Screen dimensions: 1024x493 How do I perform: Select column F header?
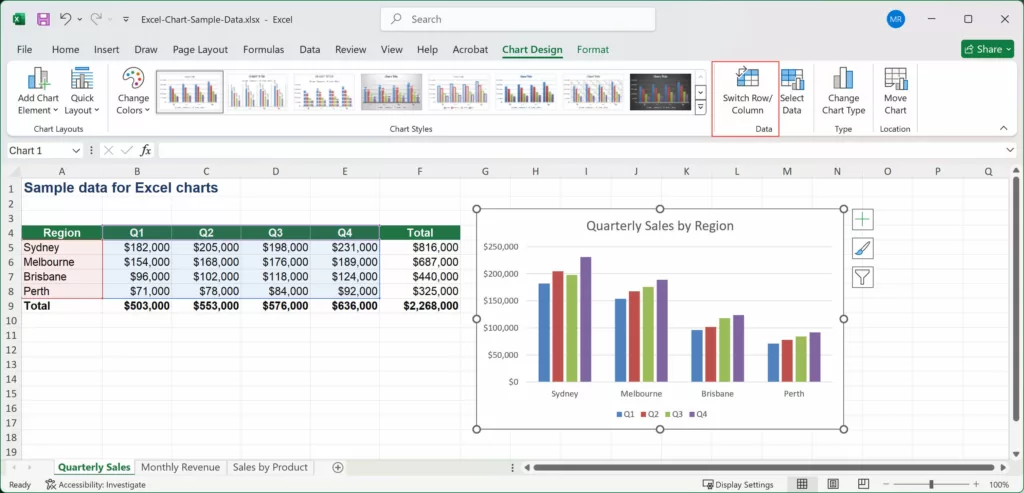tap(420, 171)
